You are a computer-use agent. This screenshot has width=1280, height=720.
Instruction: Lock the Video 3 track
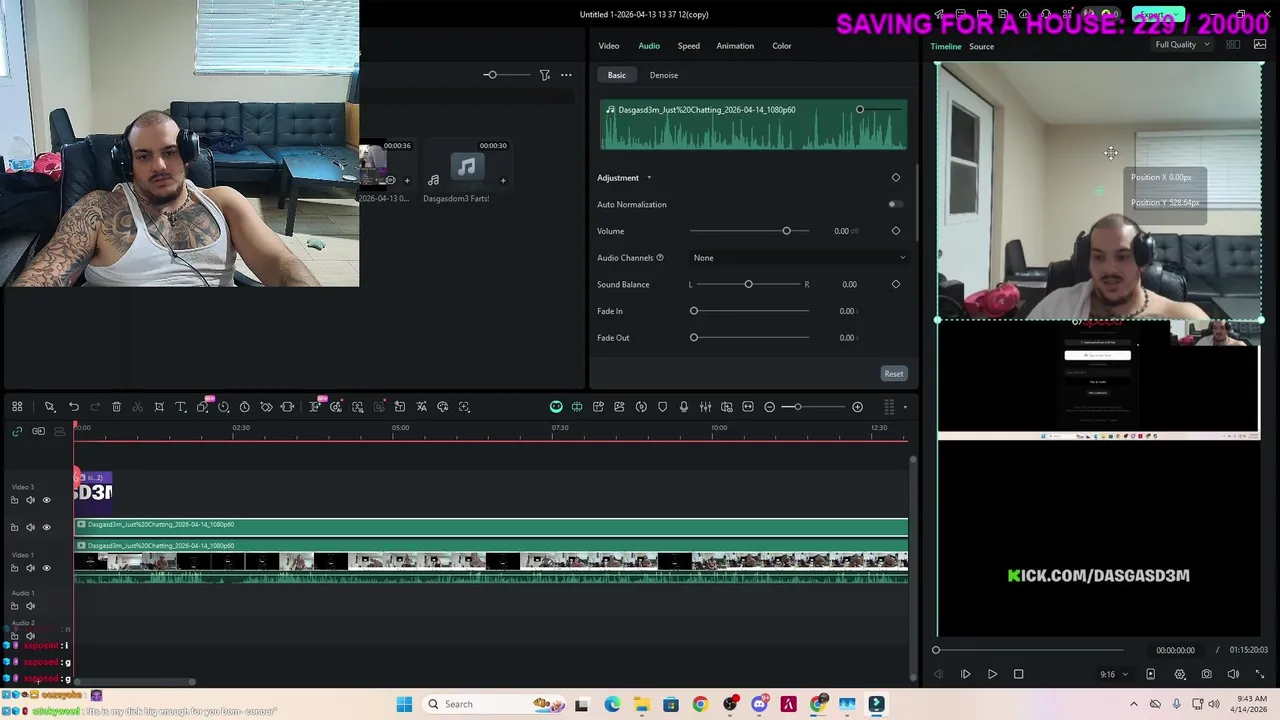14,500
